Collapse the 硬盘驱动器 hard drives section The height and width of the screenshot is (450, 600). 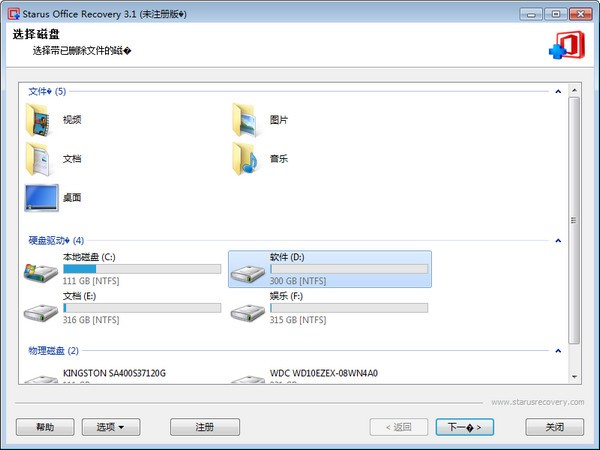coord(557,240)
